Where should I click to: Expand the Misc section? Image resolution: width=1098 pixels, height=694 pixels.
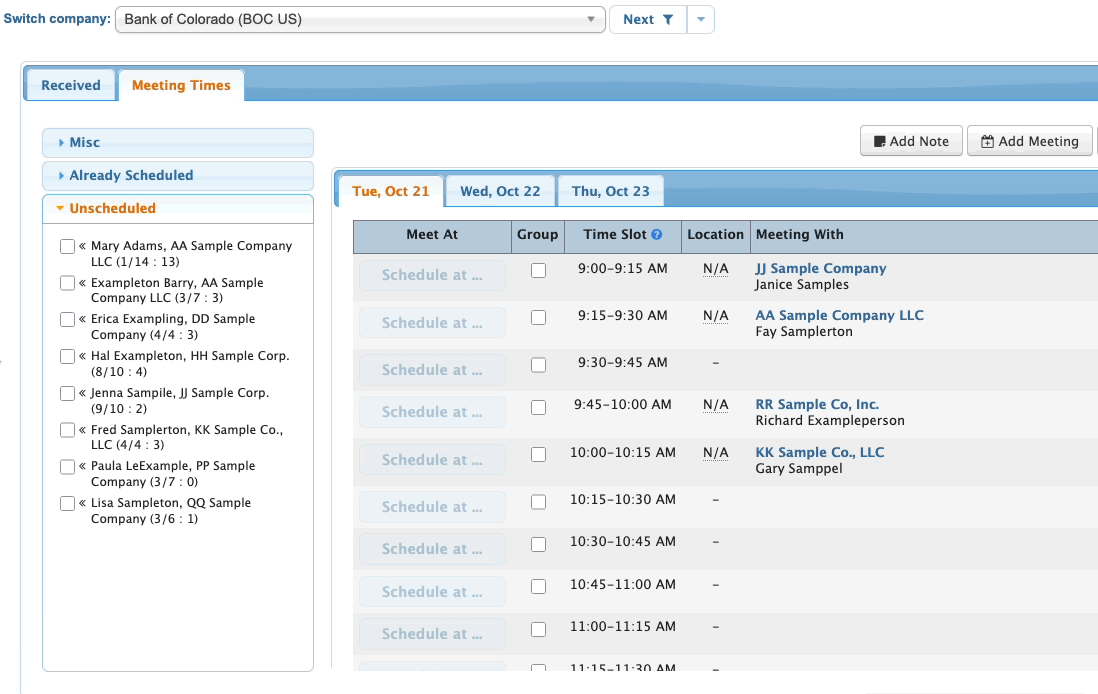[177, 143]
